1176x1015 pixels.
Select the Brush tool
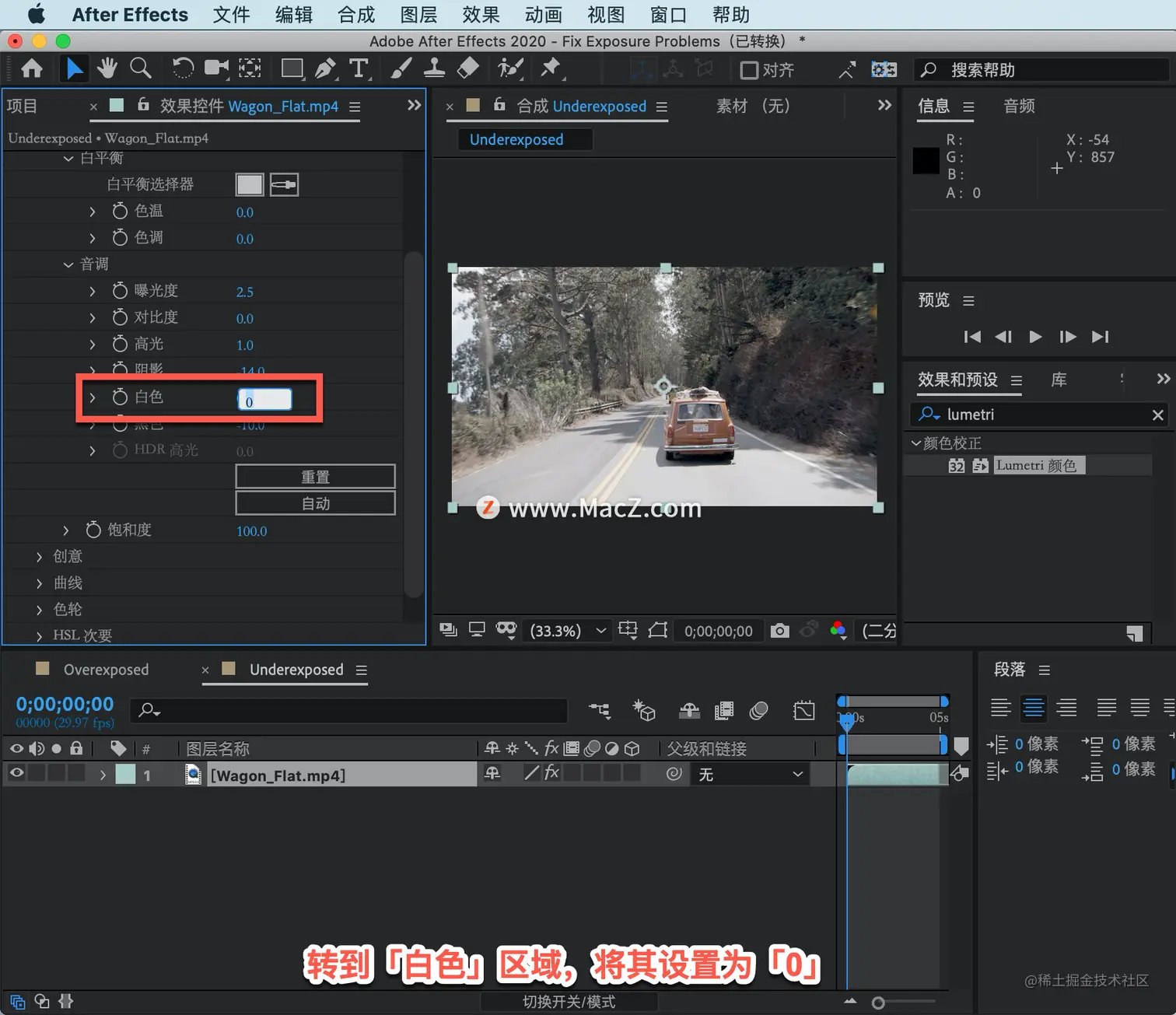tap(401, 69)
